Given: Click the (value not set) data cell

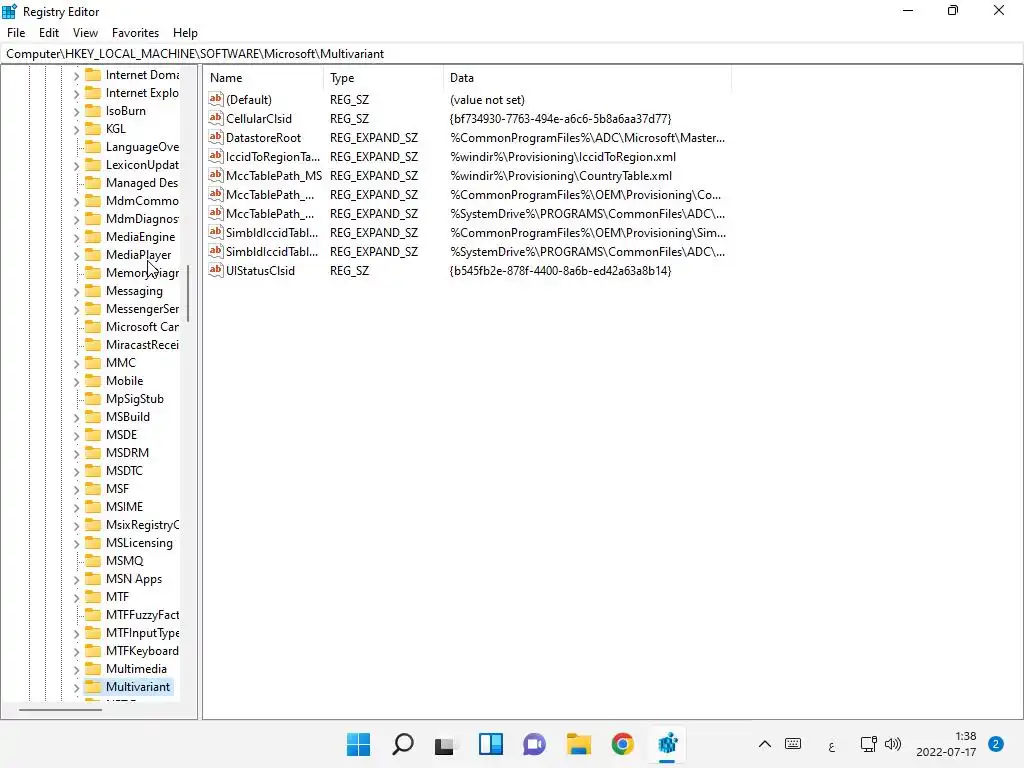Looking at the screenshot, I should 487,100.
